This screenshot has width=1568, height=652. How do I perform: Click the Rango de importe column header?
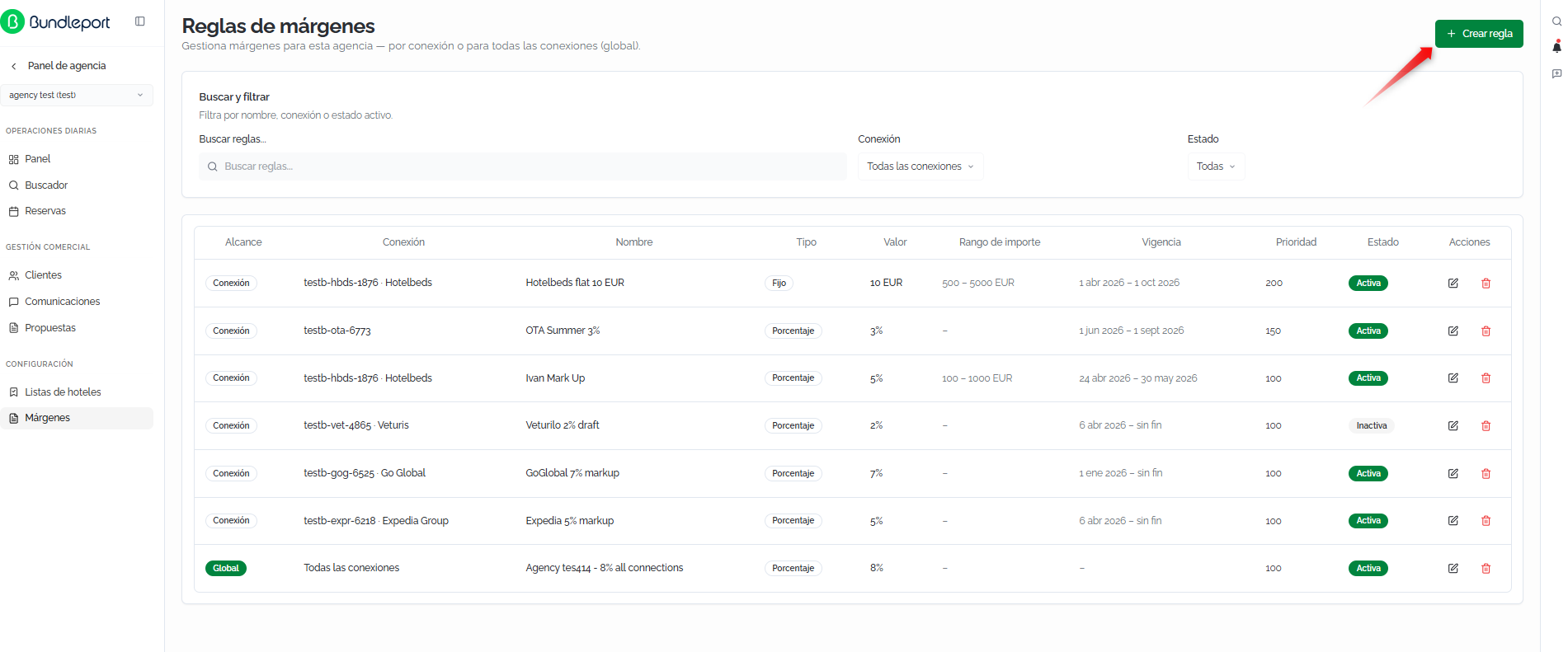click(1000, 242)
